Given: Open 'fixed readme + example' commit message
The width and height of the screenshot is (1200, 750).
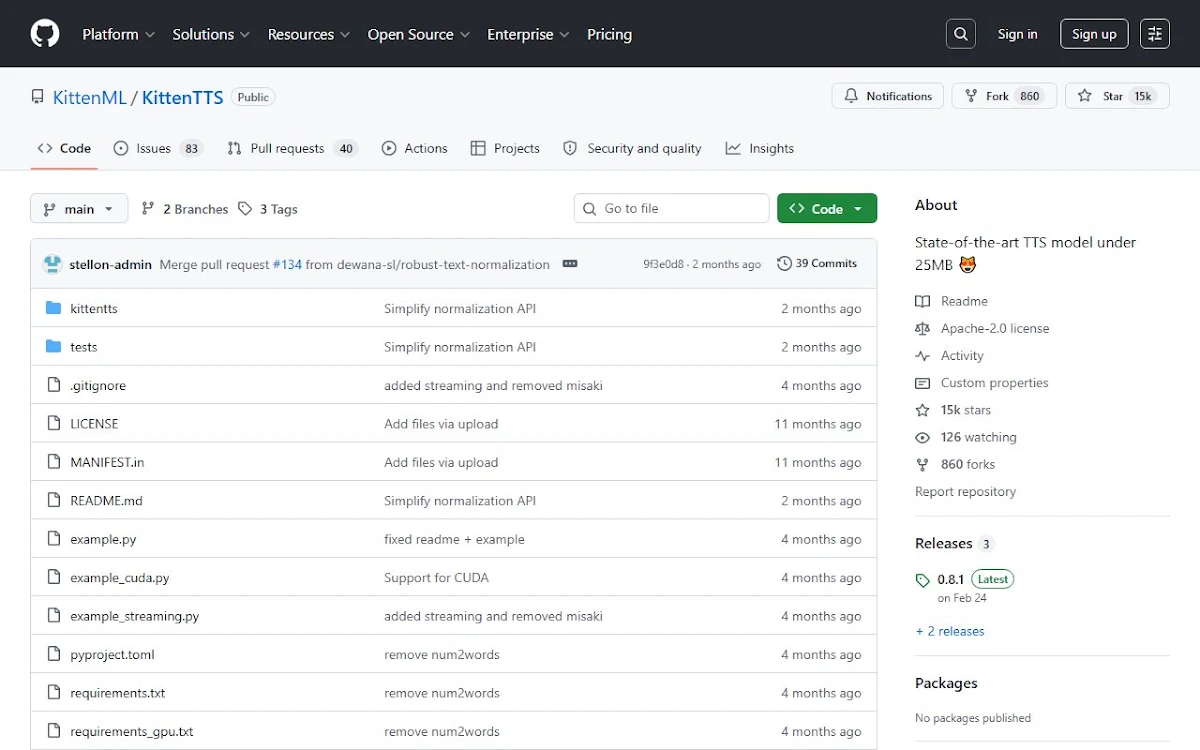Looking at the screenshot, I should (454, 539).
